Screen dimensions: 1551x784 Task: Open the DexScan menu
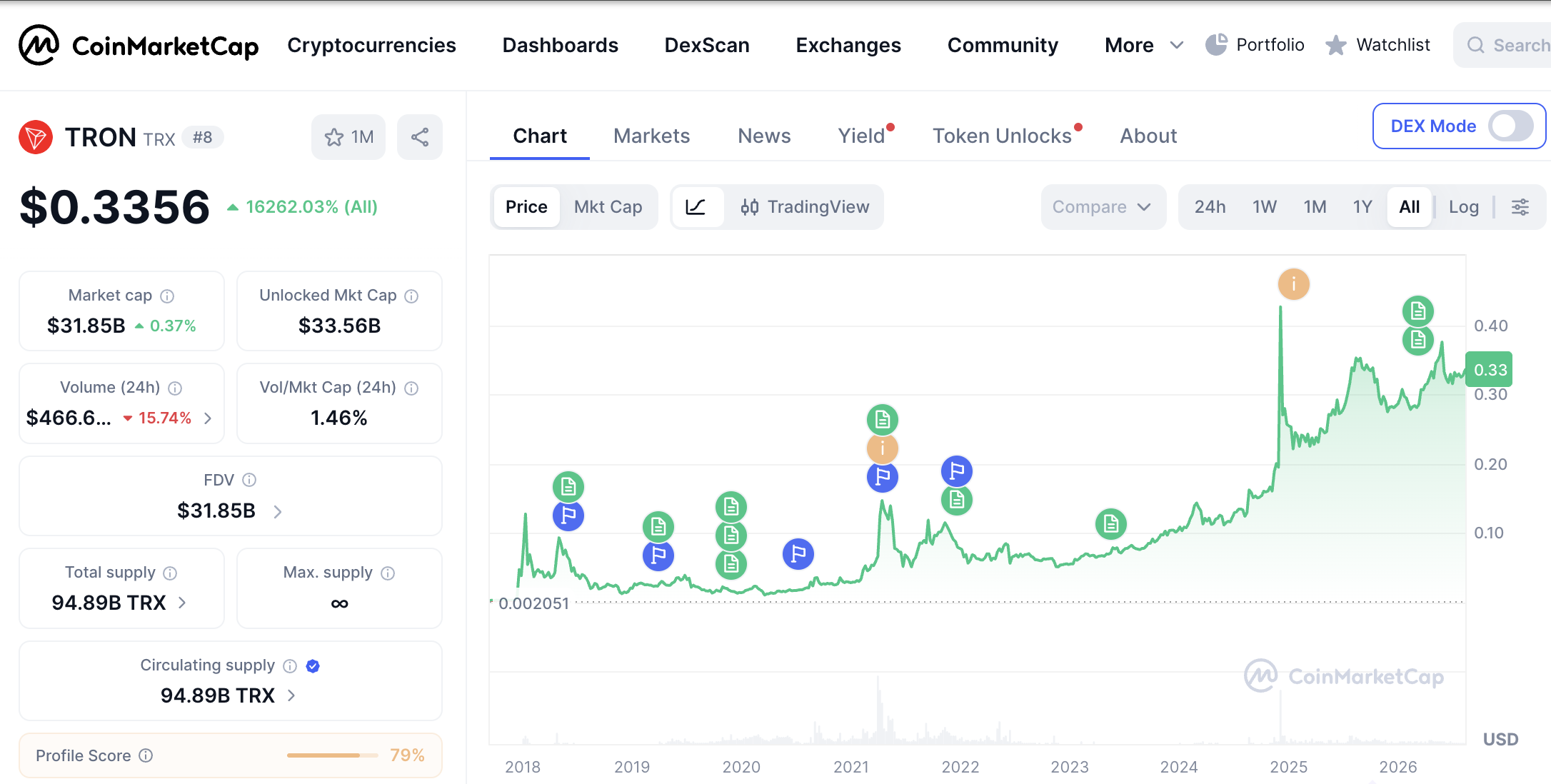pyautogui.click(x=707, y=45)
